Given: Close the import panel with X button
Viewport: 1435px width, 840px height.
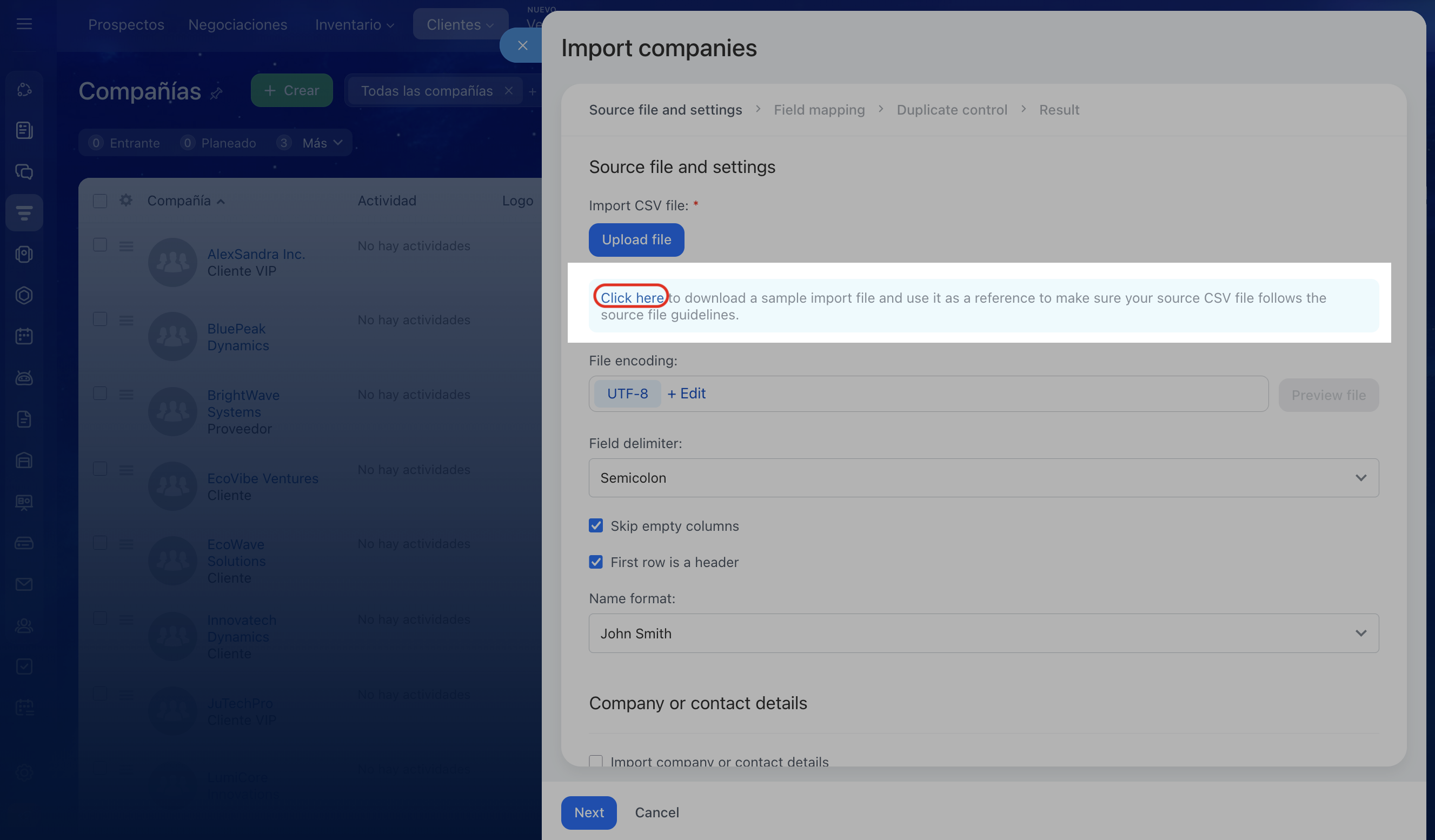Looking at the screenshot, I should tap(522, 45).
